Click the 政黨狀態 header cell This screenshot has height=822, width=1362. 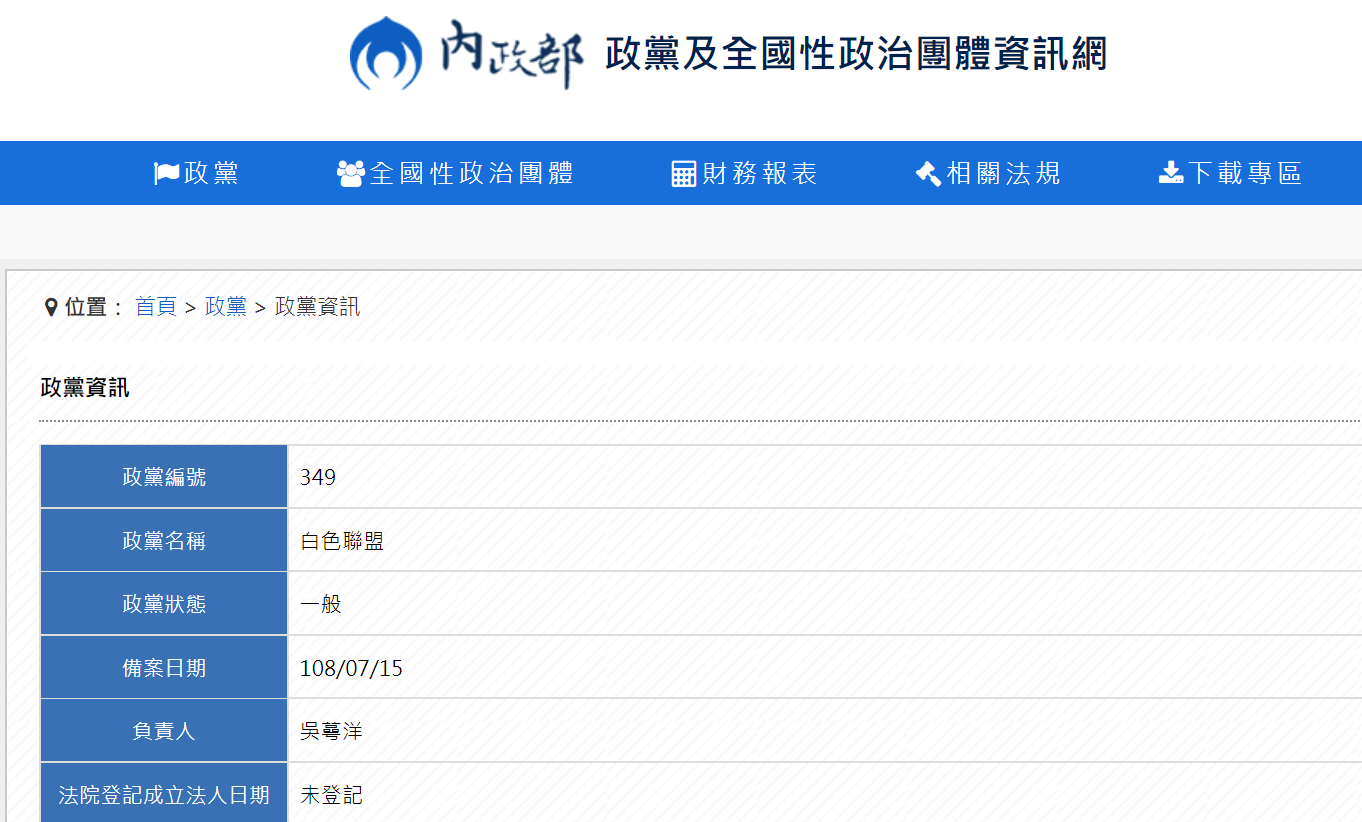164,604
